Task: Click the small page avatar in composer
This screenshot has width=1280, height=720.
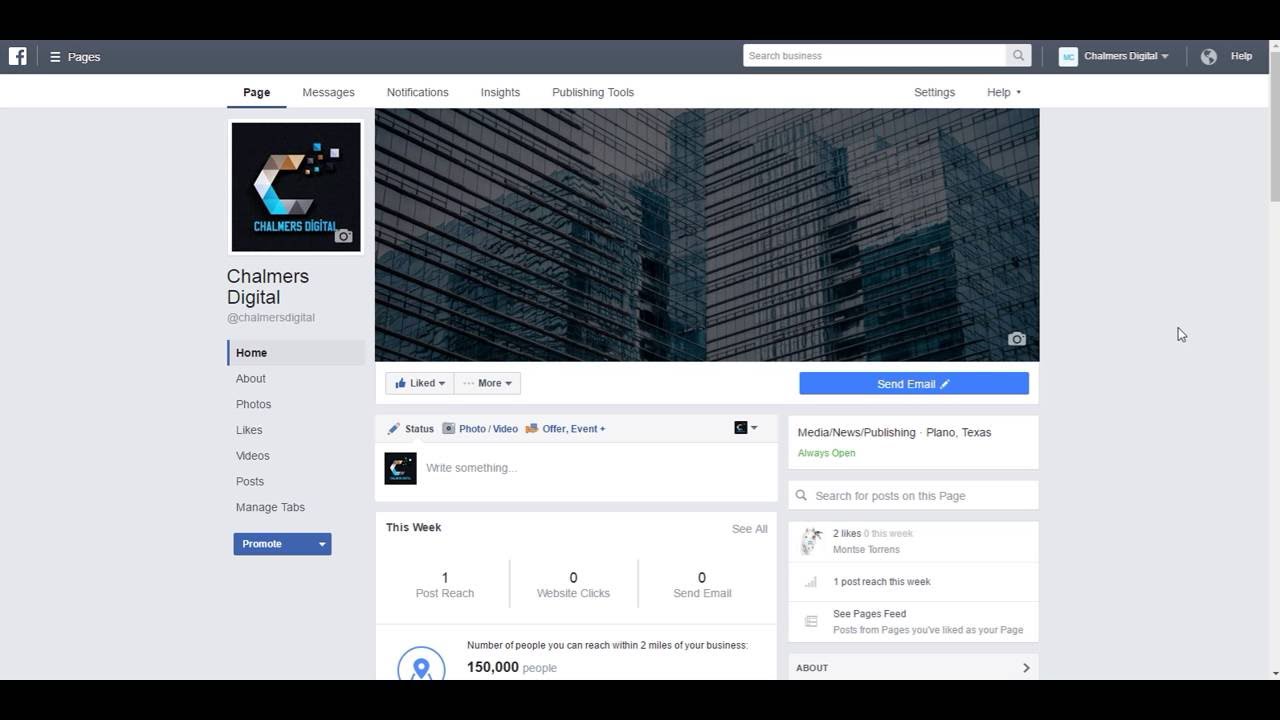Action: coord(400,468)
